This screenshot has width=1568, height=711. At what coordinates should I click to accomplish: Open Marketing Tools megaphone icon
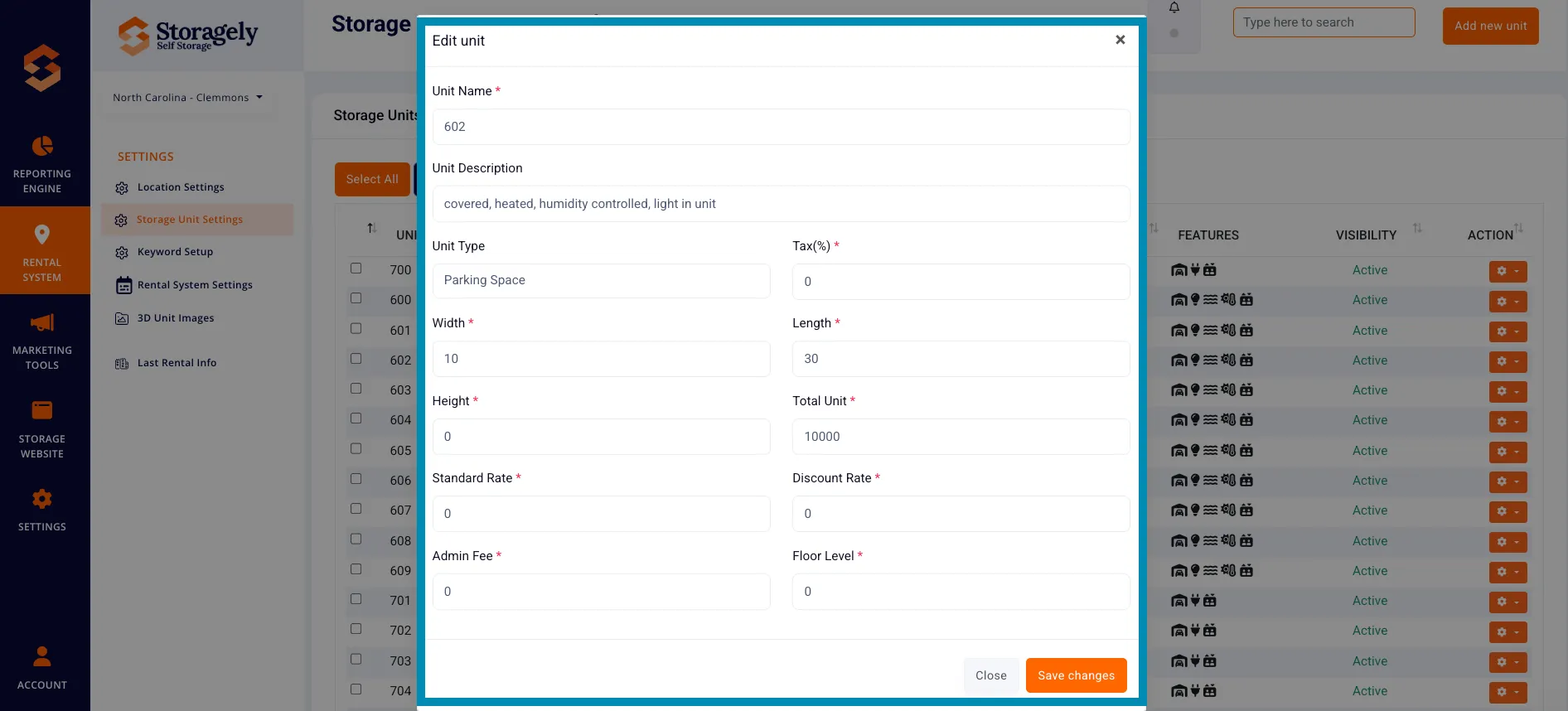42,322
